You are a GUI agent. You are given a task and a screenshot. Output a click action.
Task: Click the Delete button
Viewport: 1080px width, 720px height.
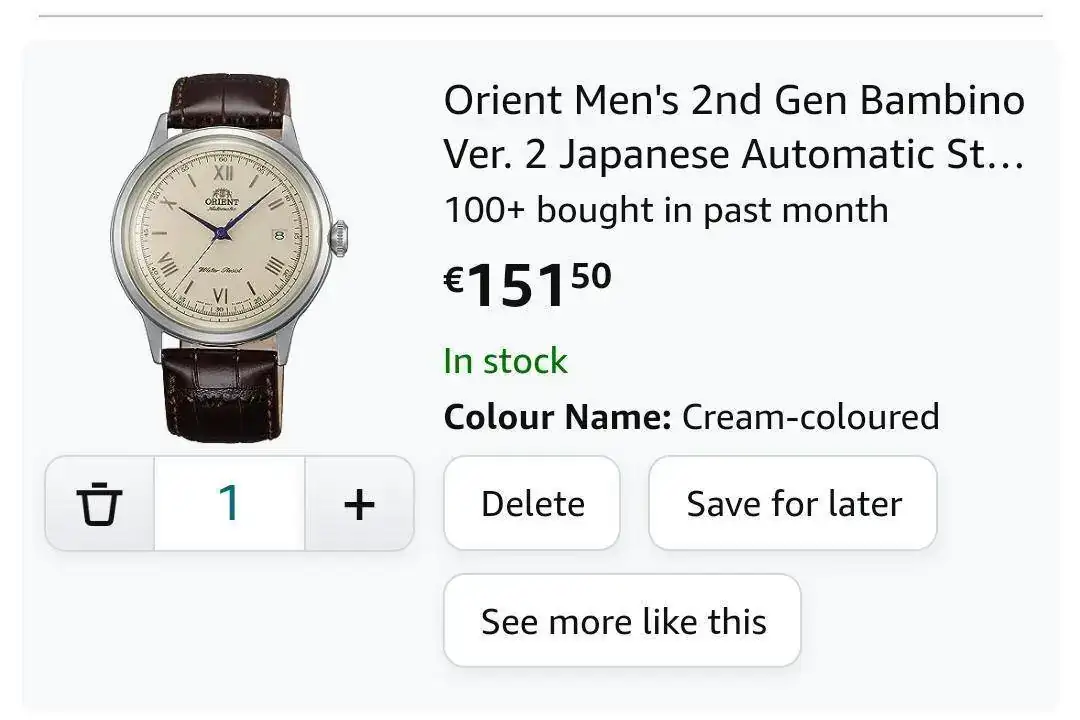tap(532, 503)
